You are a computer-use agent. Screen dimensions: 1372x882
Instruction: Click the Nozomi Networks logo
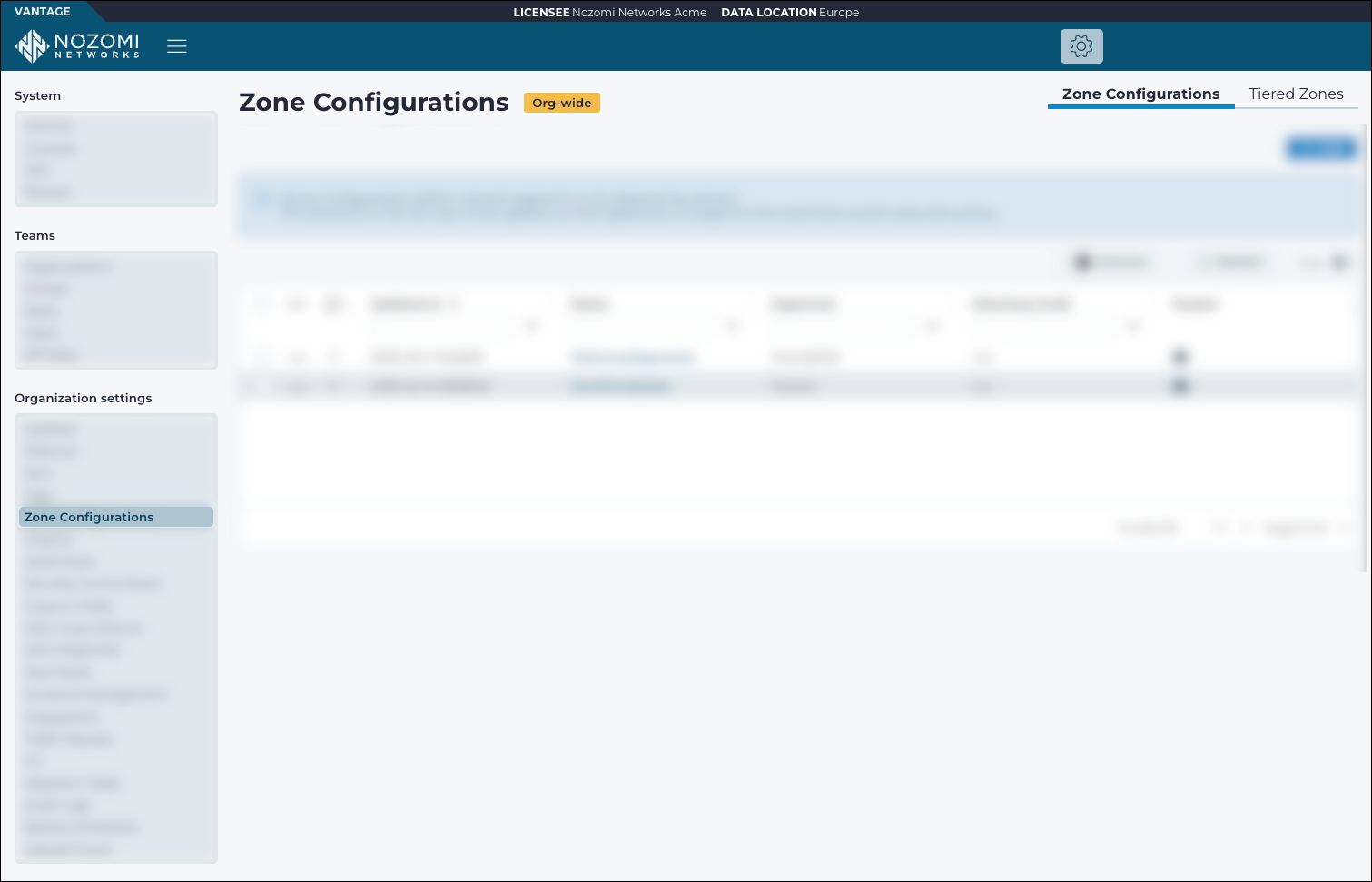78,45
